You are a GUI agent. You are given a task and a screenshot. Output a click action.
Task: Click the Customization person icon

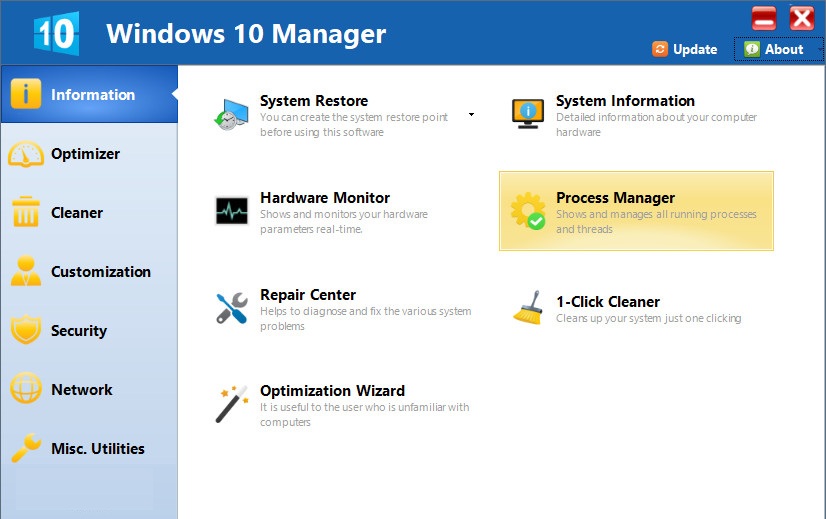point(26,271)
